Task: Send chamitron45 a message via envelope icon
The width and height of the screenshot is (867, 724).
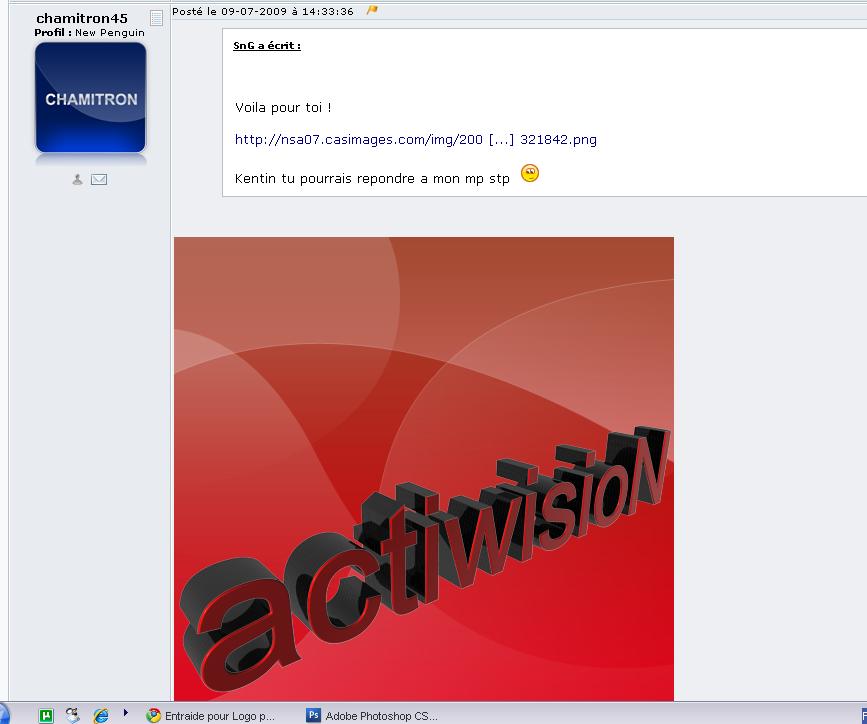Action: (99, 179)
